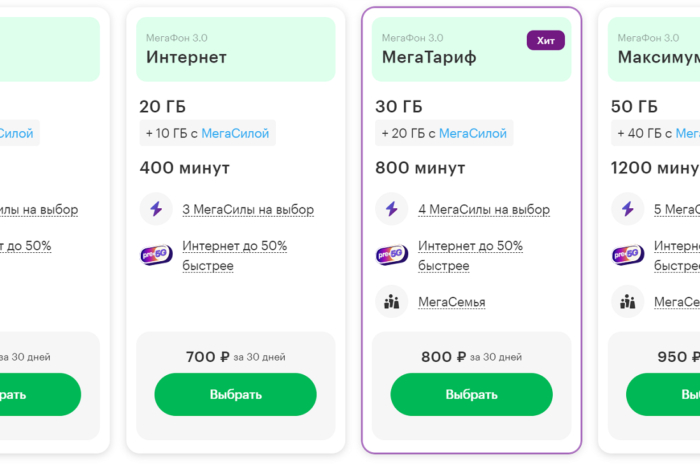Click the lightning icon in the МегаТариф card

click(391, 209)
